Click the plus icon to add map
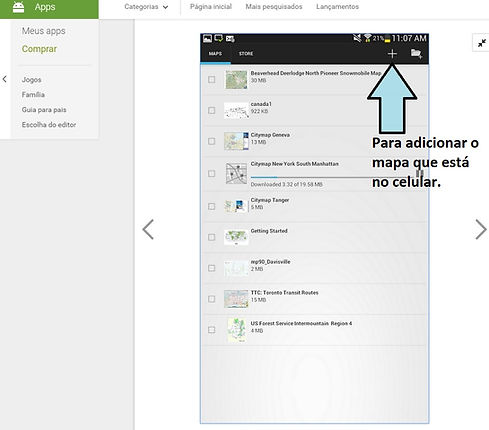Viewport: 489px width, 430px height. (x=392, y=54)
